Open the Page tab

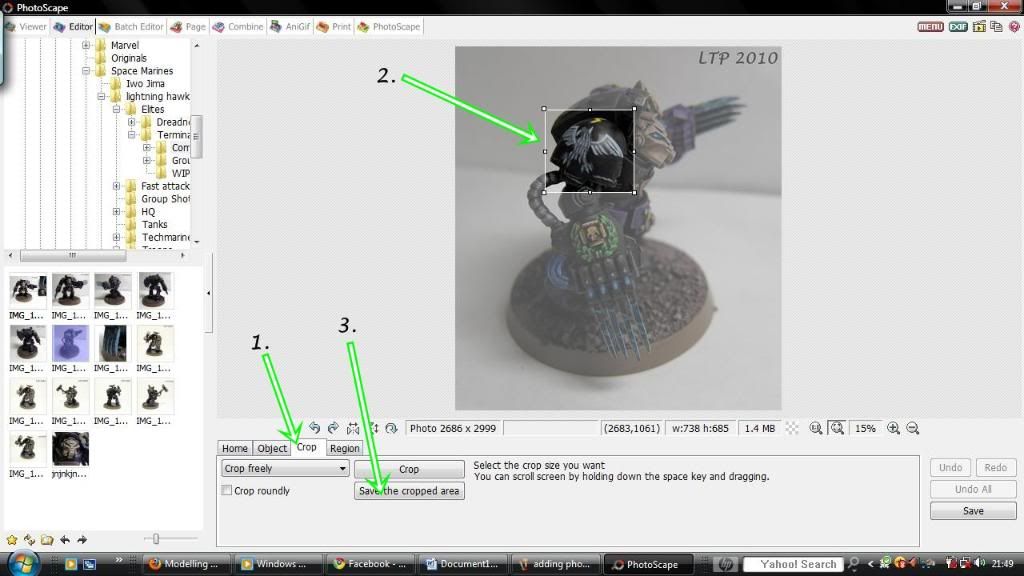[x=188, y=27]
